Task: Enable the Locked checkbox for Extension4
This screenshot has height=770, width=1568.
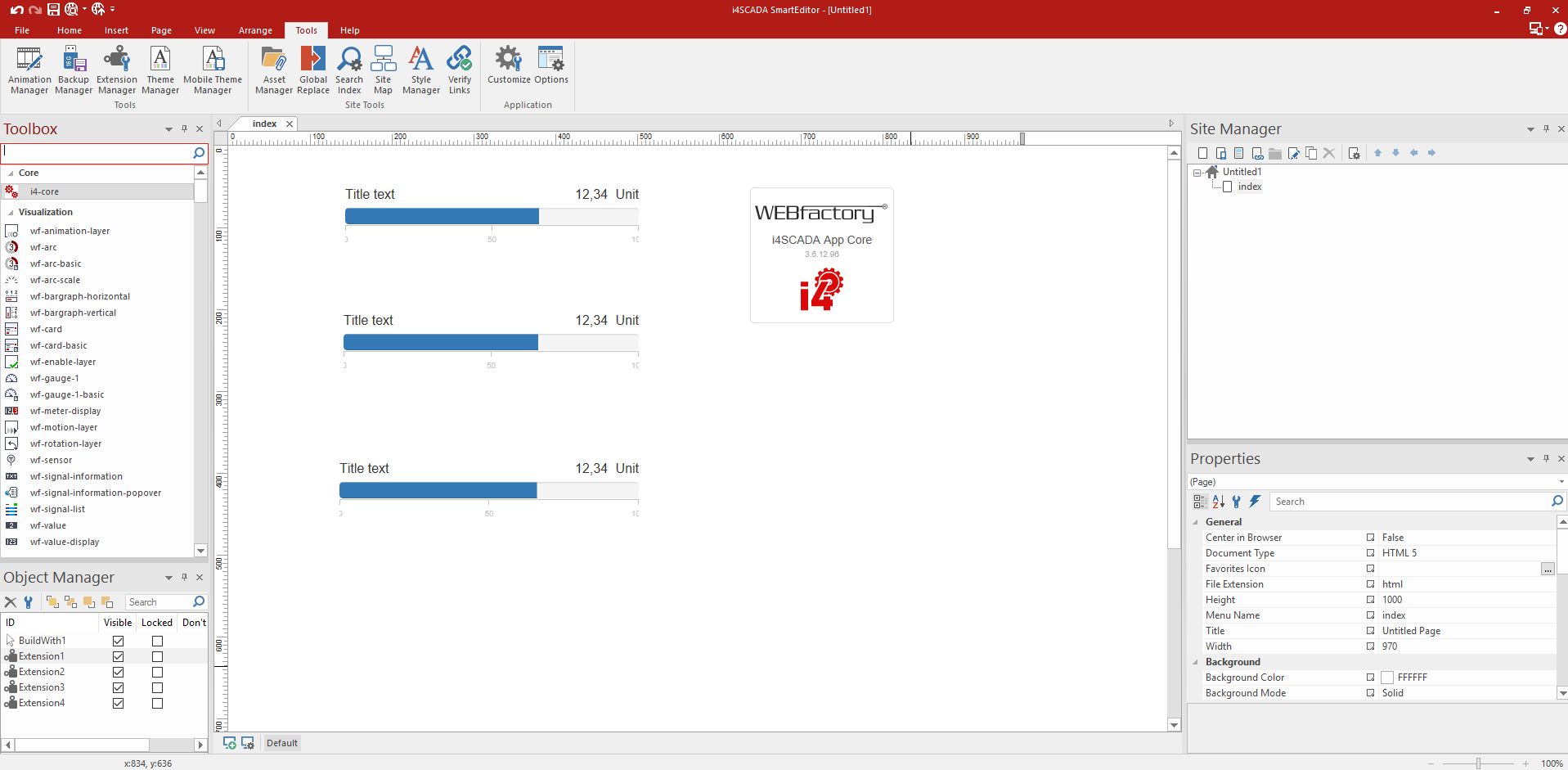Action: 156,703
